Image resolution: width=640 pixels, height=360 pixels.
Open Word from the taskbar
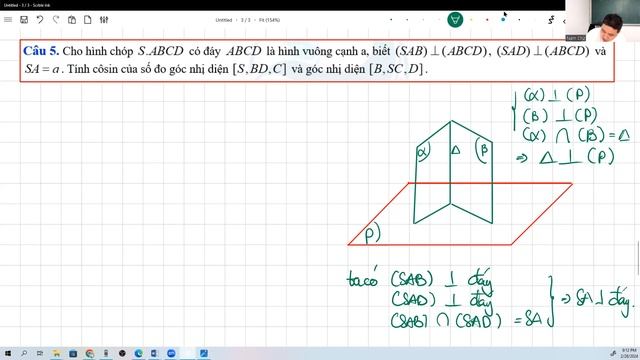[155, 353]
